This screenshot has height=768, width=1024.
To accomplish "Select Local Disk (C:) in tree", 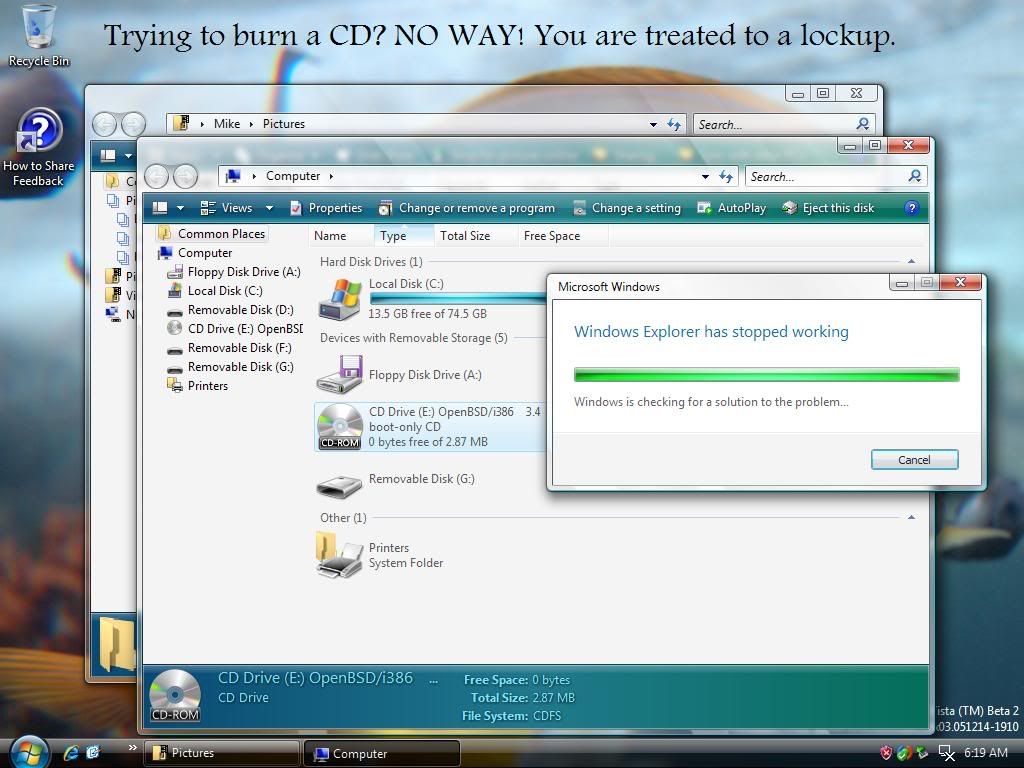I will point(215,291).
